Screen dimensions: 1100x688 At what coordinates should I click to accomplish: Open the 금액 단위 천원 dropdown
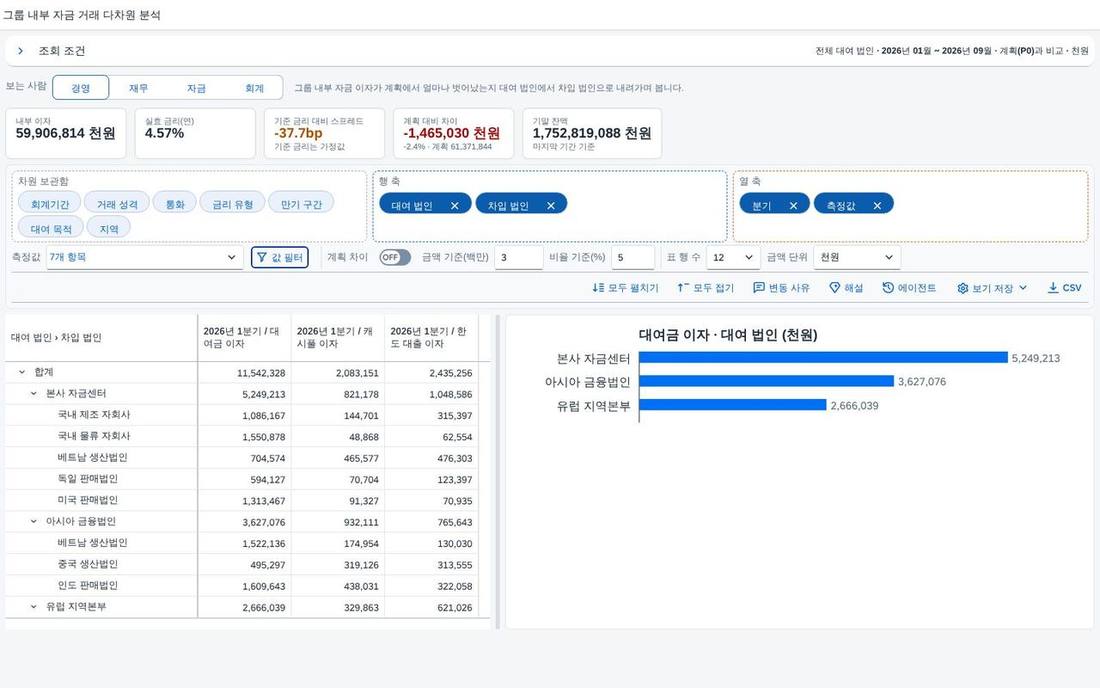pos(857,257)
